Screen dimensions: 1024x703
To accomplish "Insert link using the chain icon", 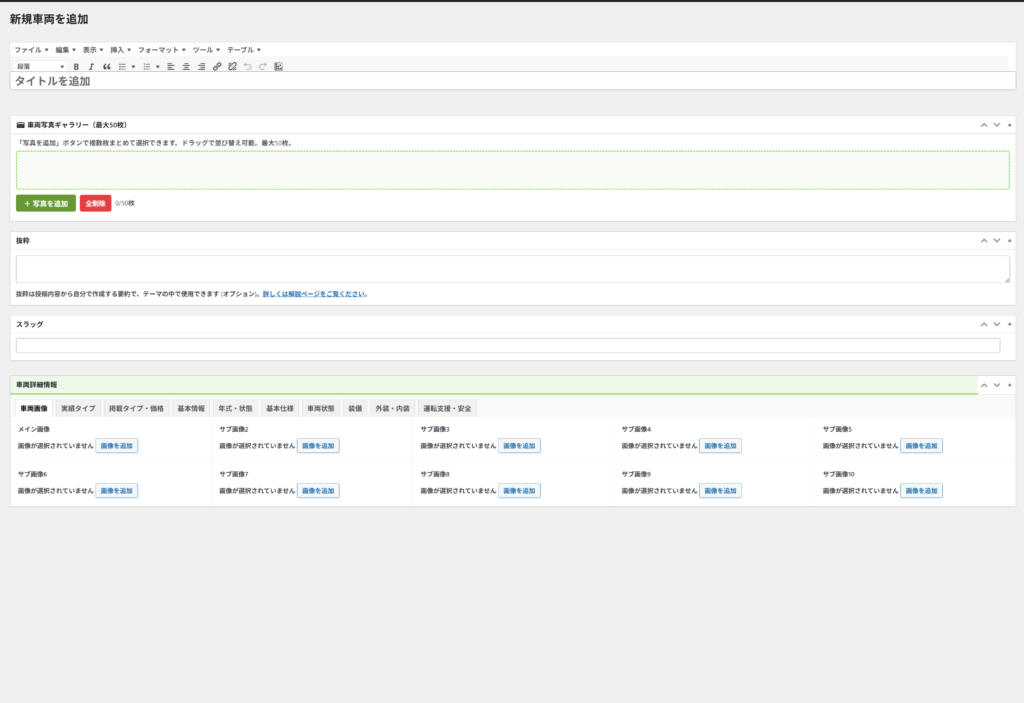I will (217, 67).
